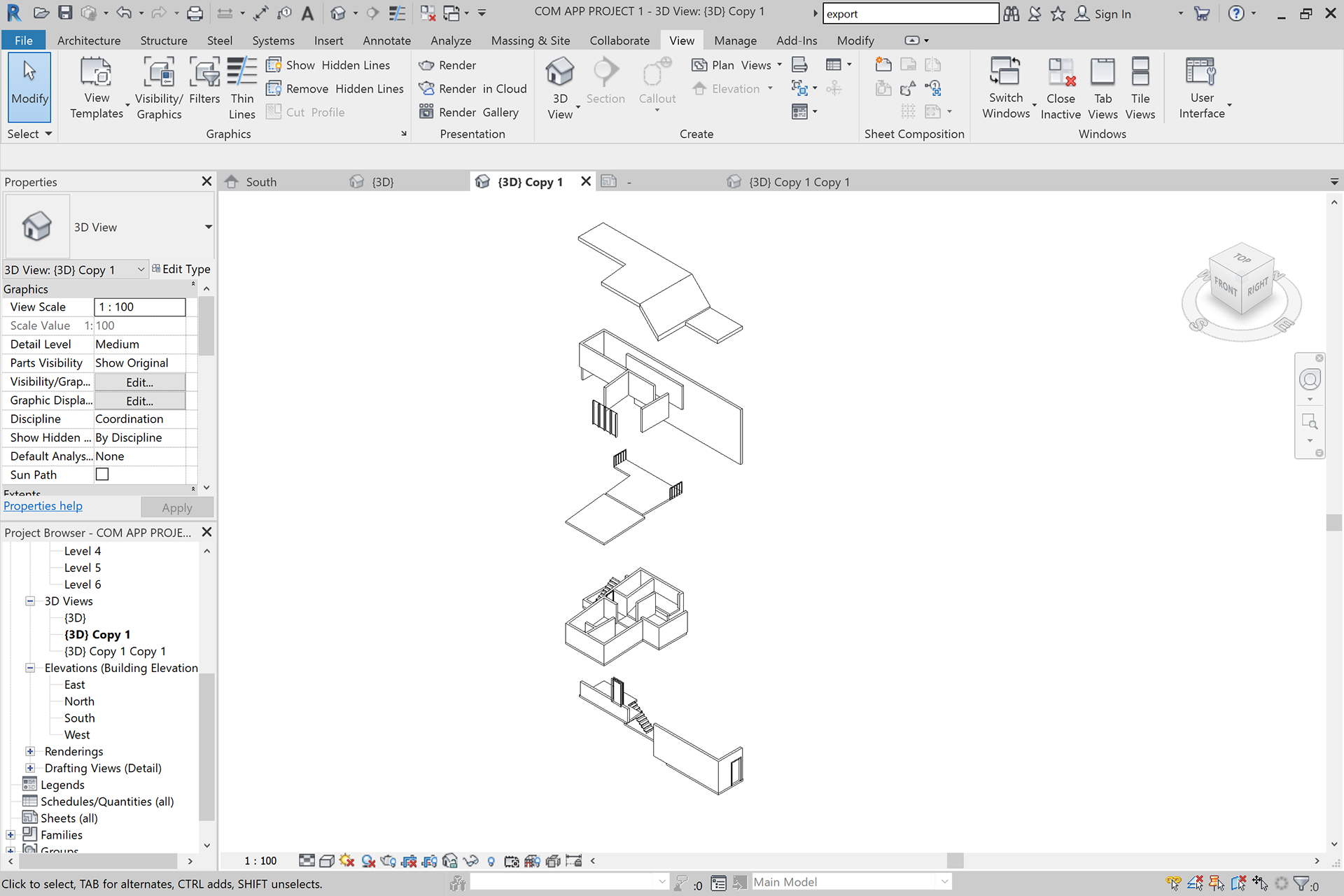
Task: Expand the Families node
Action: (10, 835)
